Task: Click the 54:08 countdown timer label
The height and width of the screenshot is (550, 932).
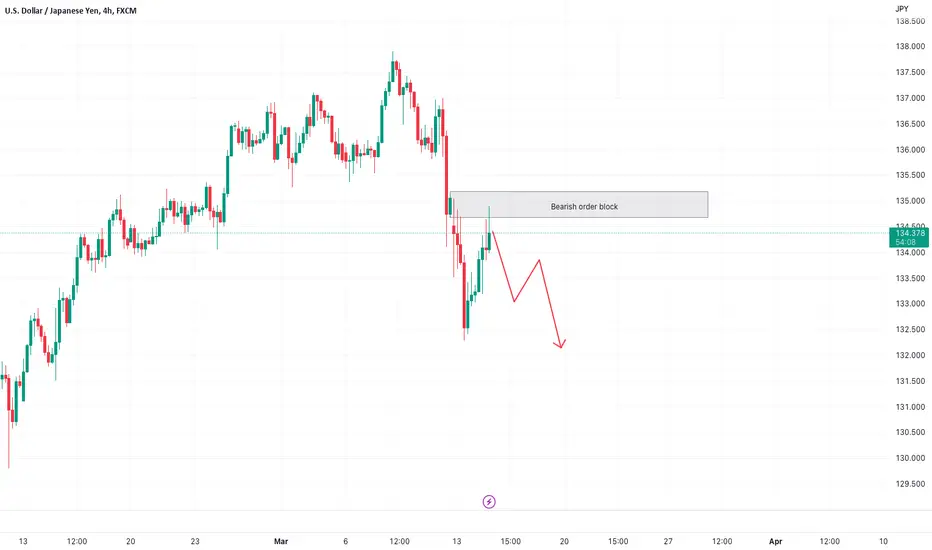Action: pos(905,242)
